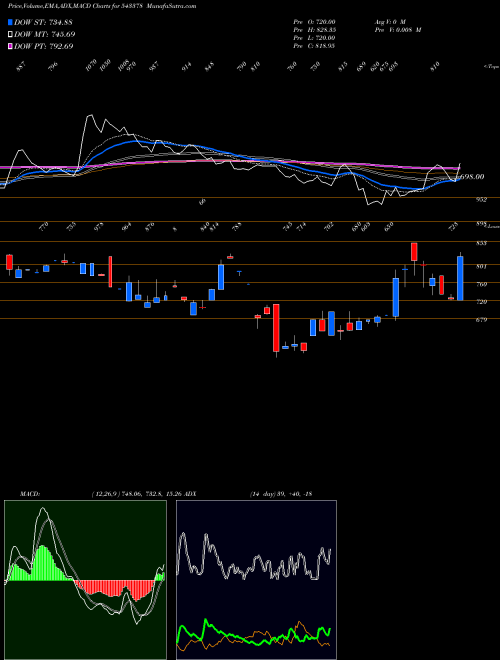Click the 'Avg V: 0 M' value

(390, 21)
